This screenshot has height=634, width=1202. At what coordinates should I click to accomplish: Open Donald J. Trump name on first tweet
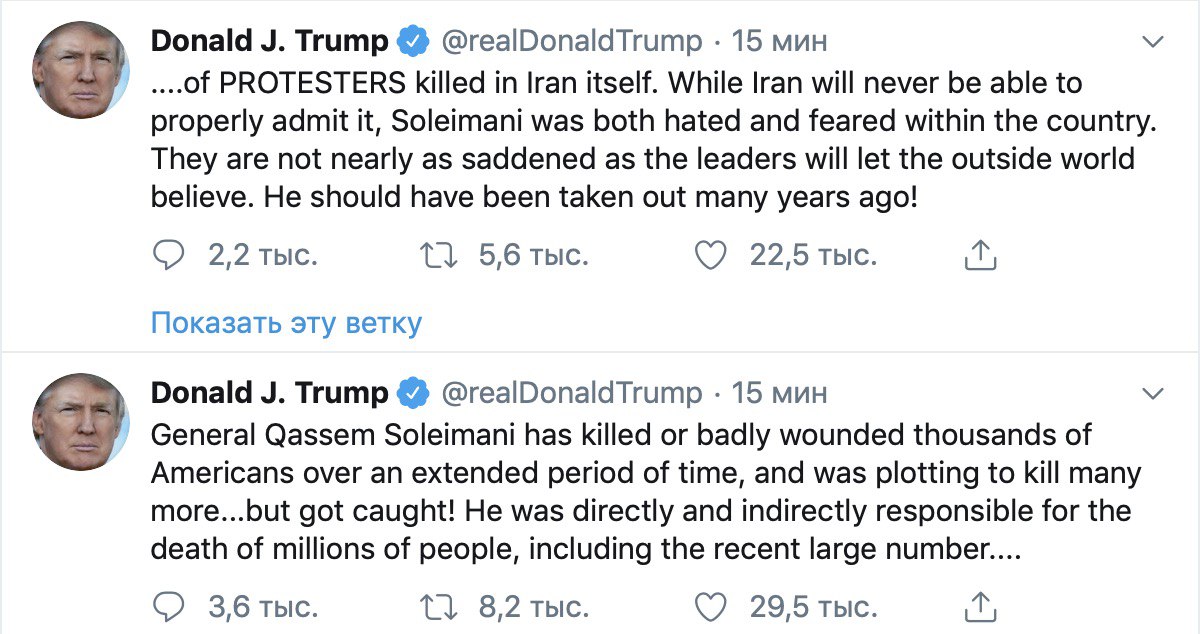pyautogui.click(x=269, y=42)
